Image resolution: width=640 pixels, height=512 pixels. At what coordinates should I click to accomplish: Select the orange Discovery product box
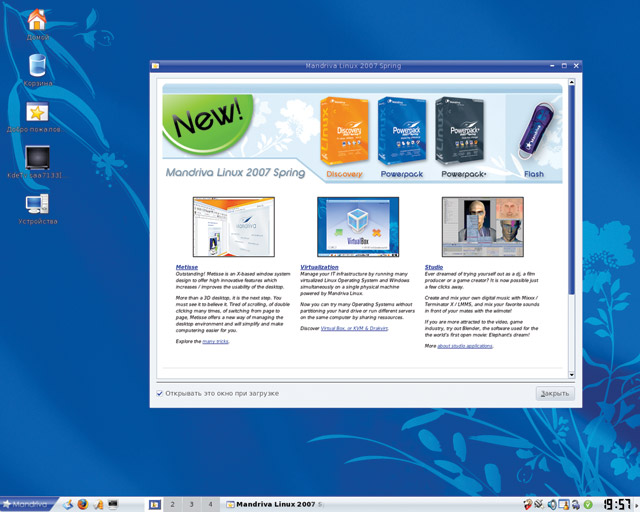coord(344,131)
